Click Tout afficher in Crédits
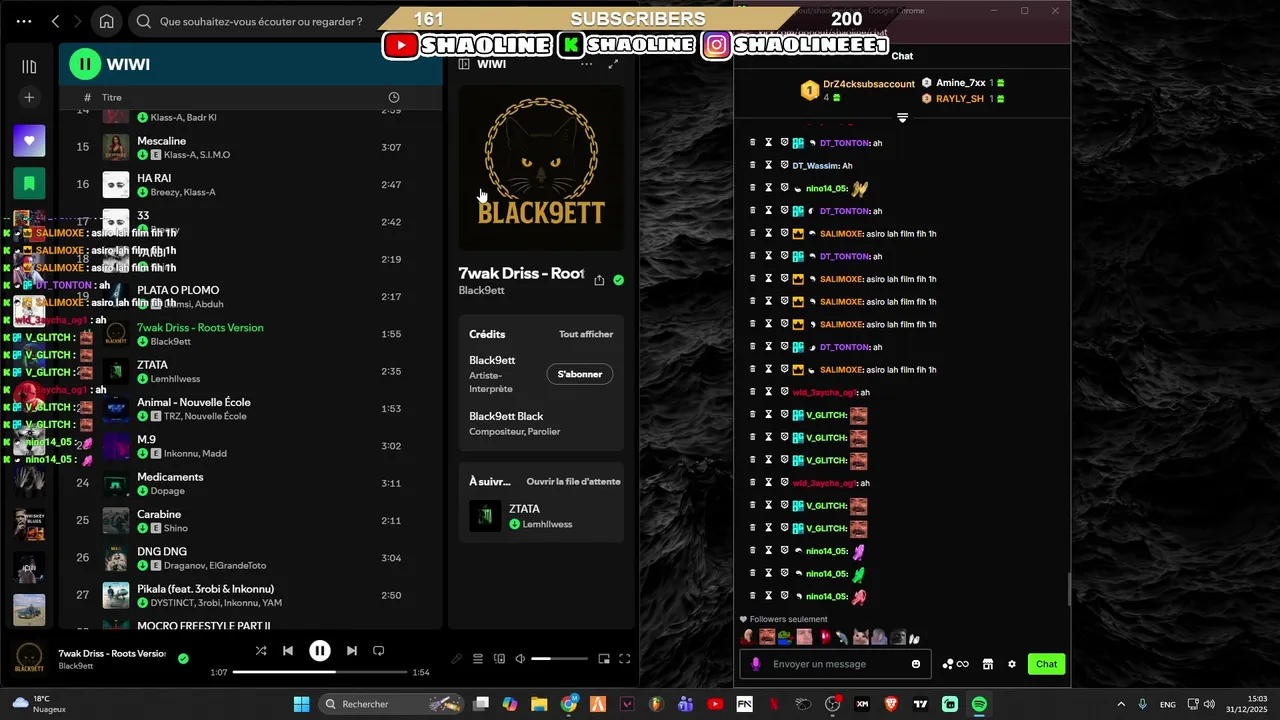 coord(586,334)
